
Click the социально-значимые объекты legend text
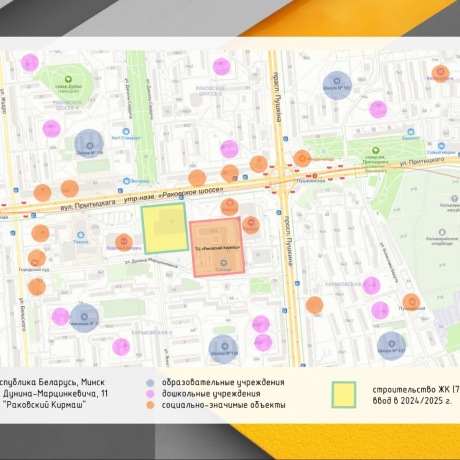click(x=224, y=405)
